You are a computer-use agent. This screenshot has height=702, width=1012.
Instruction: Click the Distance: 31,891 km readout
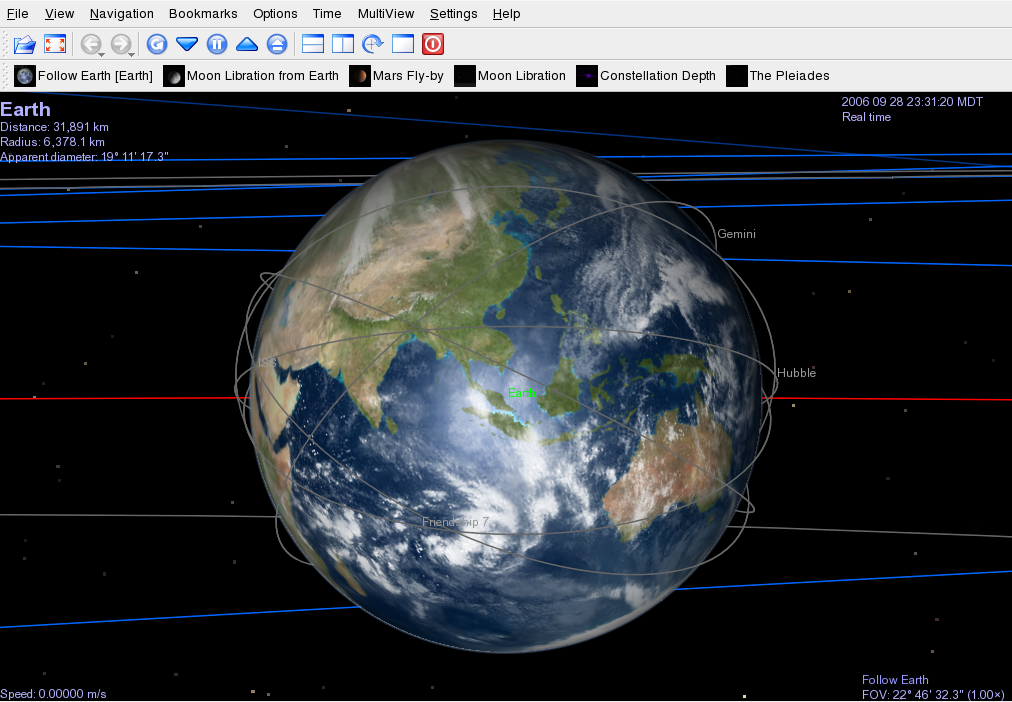click(54, 127)
